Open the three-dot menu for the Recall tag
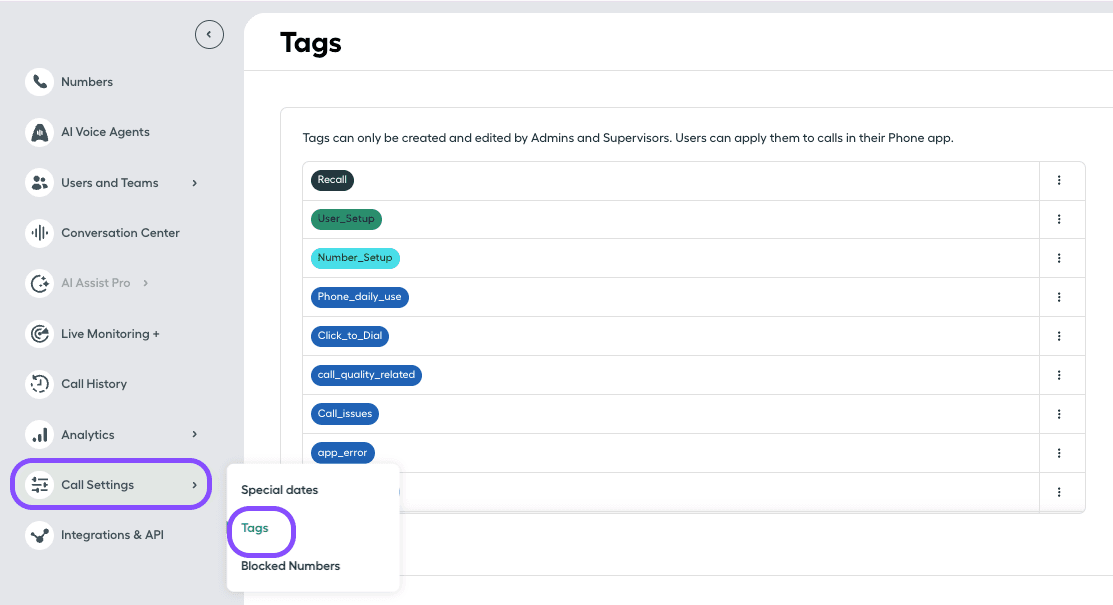1113x605 pixels. coord(1059,180)
